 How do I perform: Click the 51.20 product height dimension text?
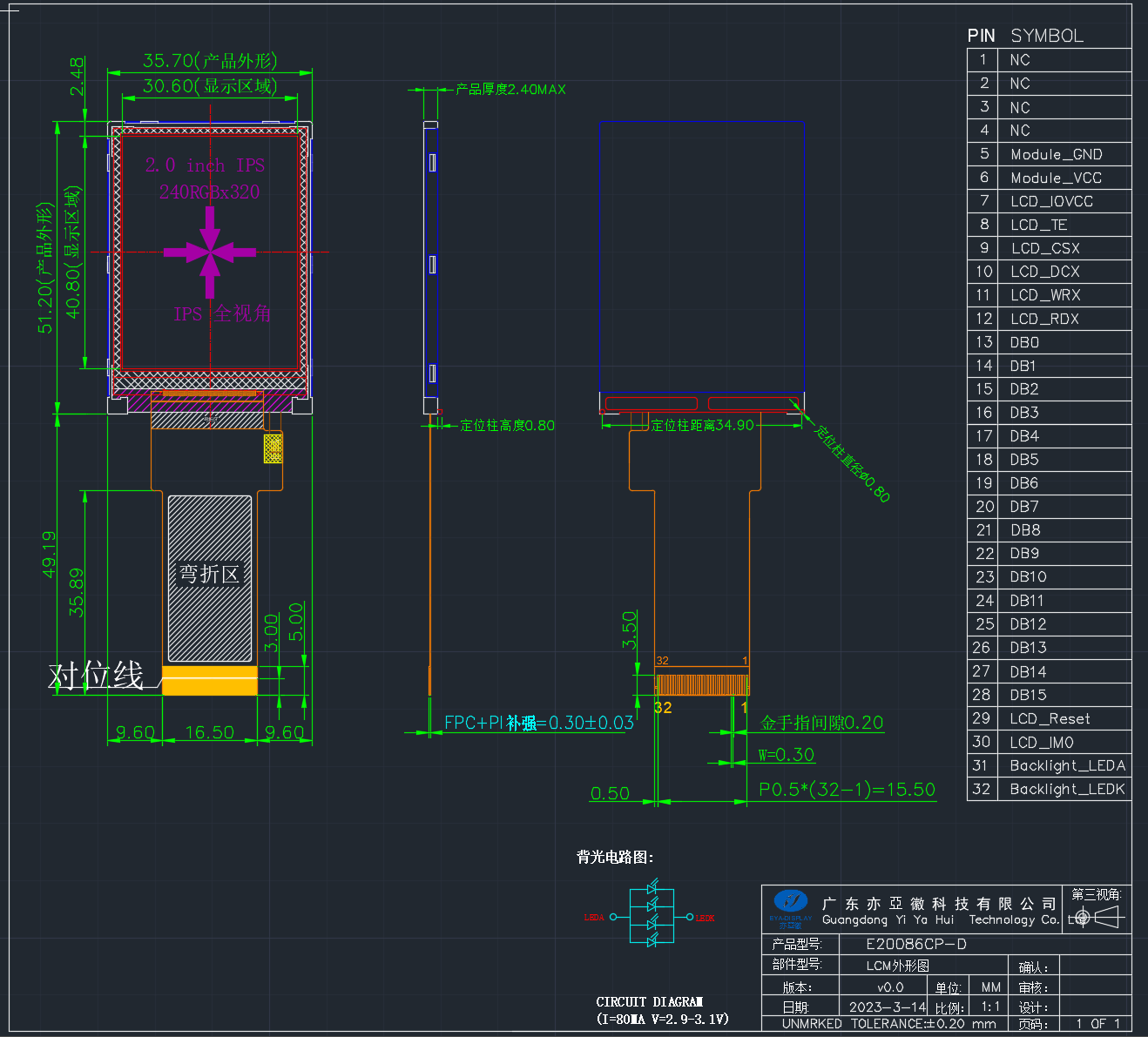(45, 268)
